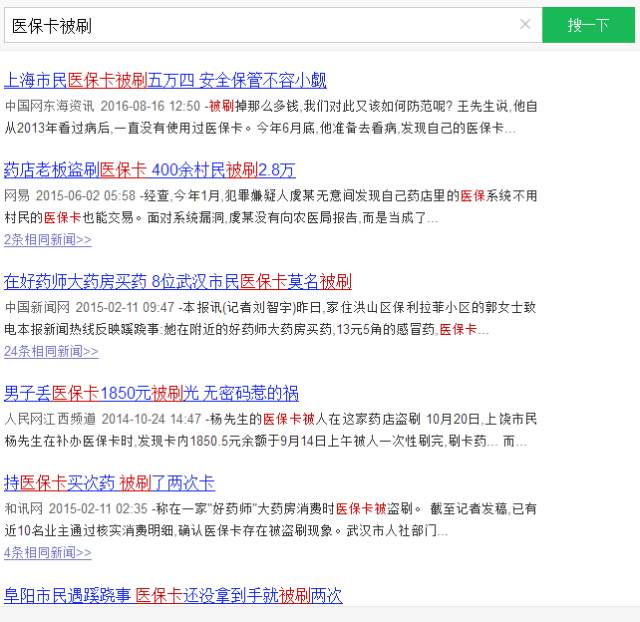The height and width of the screenshot is (622, 640).
Task: Open headline 在好药师大药房买药 8位武汉市民医保卡莫名被刷
Action: point(178,282)
